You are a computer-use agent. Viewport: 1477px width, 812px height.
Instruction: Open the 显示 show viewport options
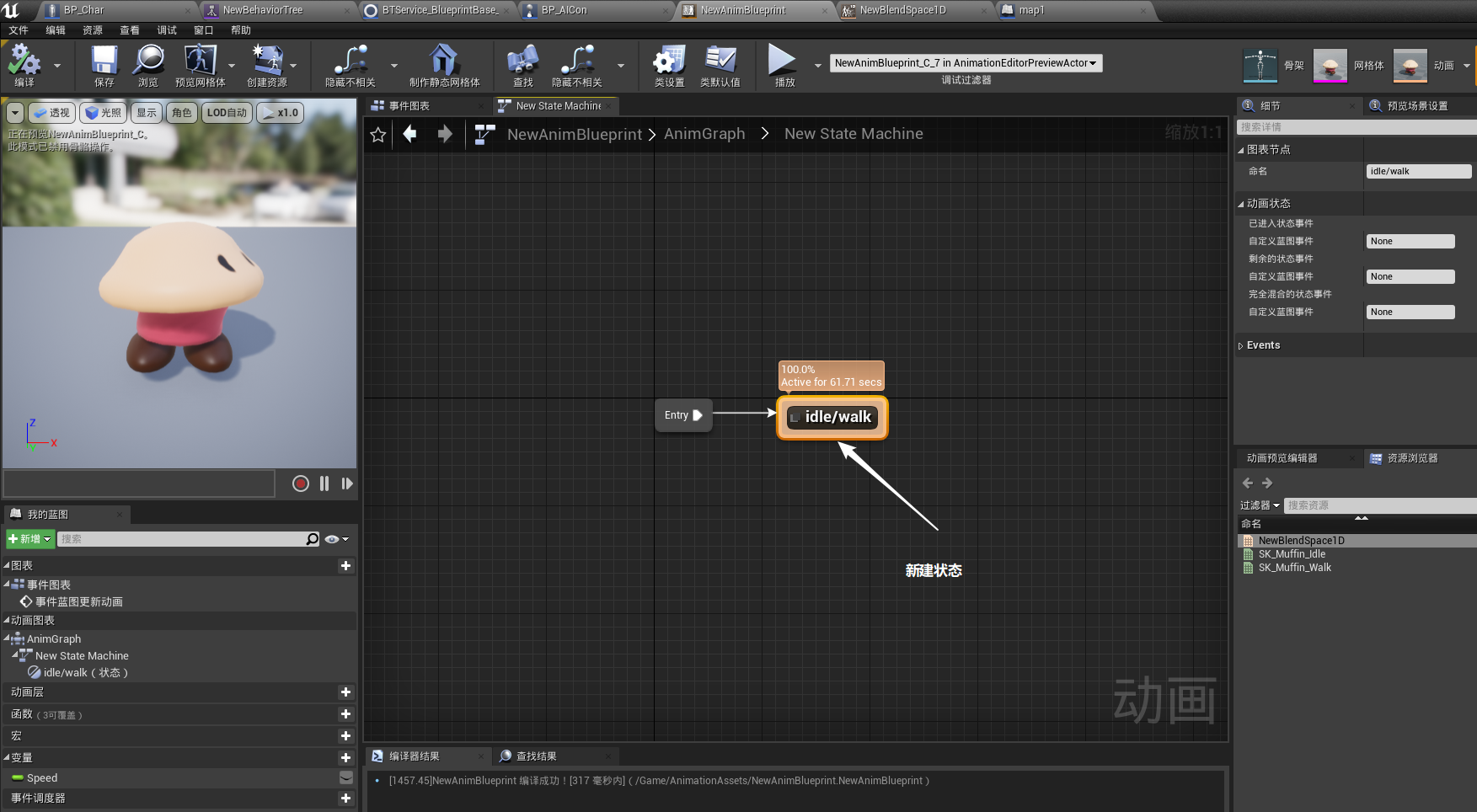pyautogui.click(x=147, y=113)
